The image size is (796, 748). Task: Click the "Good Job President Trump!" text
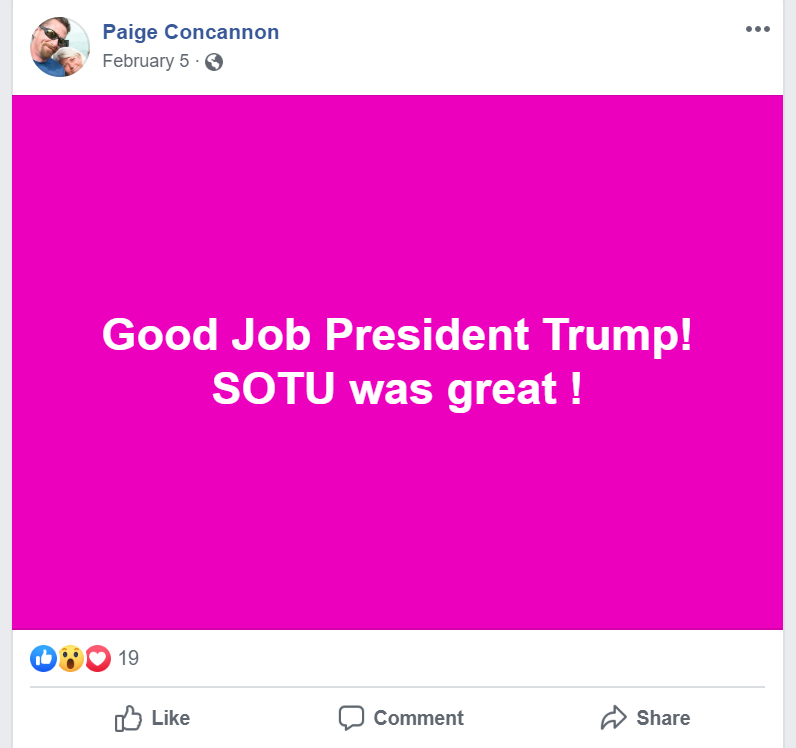click(x=397, y=335)
